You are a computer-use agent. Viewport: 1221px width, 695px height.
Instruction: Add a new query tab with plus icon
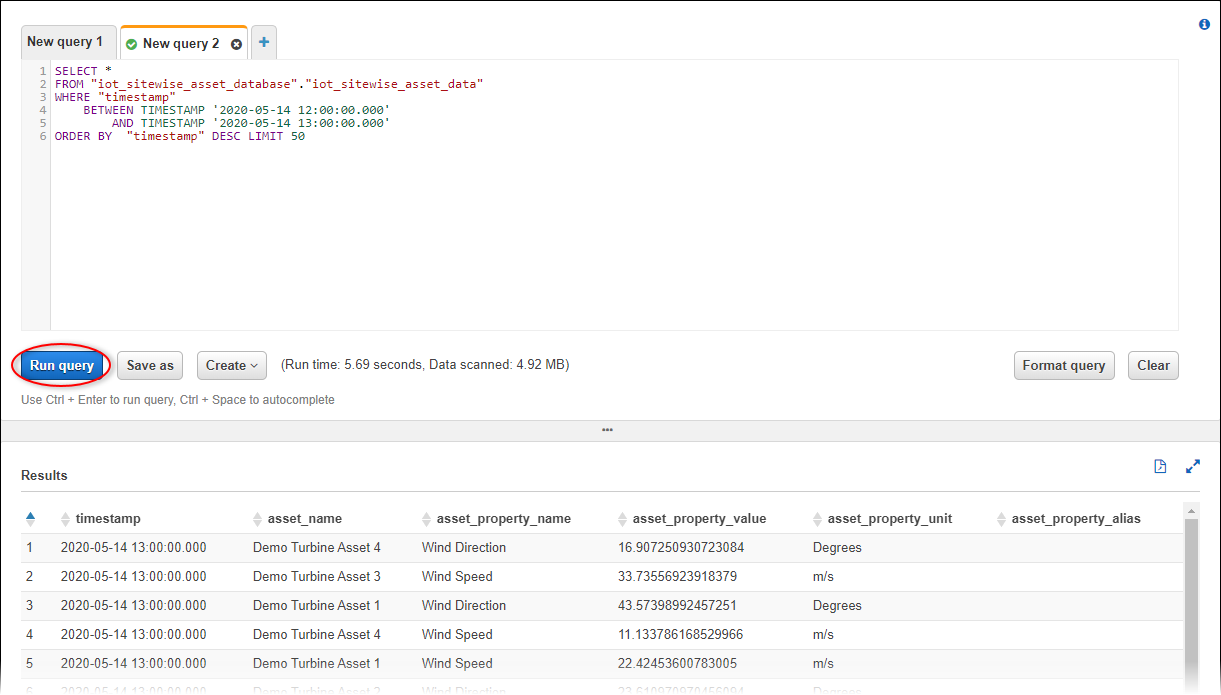tap(264, 42)
